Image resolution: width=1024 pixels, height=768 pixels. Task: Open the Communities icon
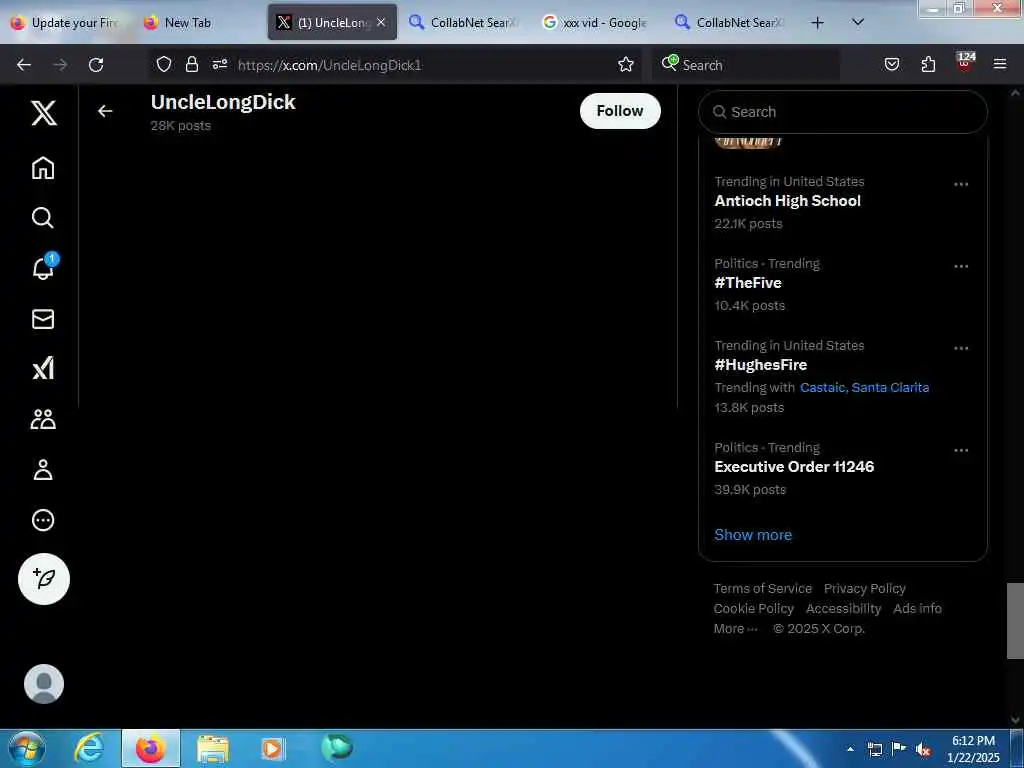[43, 419]
